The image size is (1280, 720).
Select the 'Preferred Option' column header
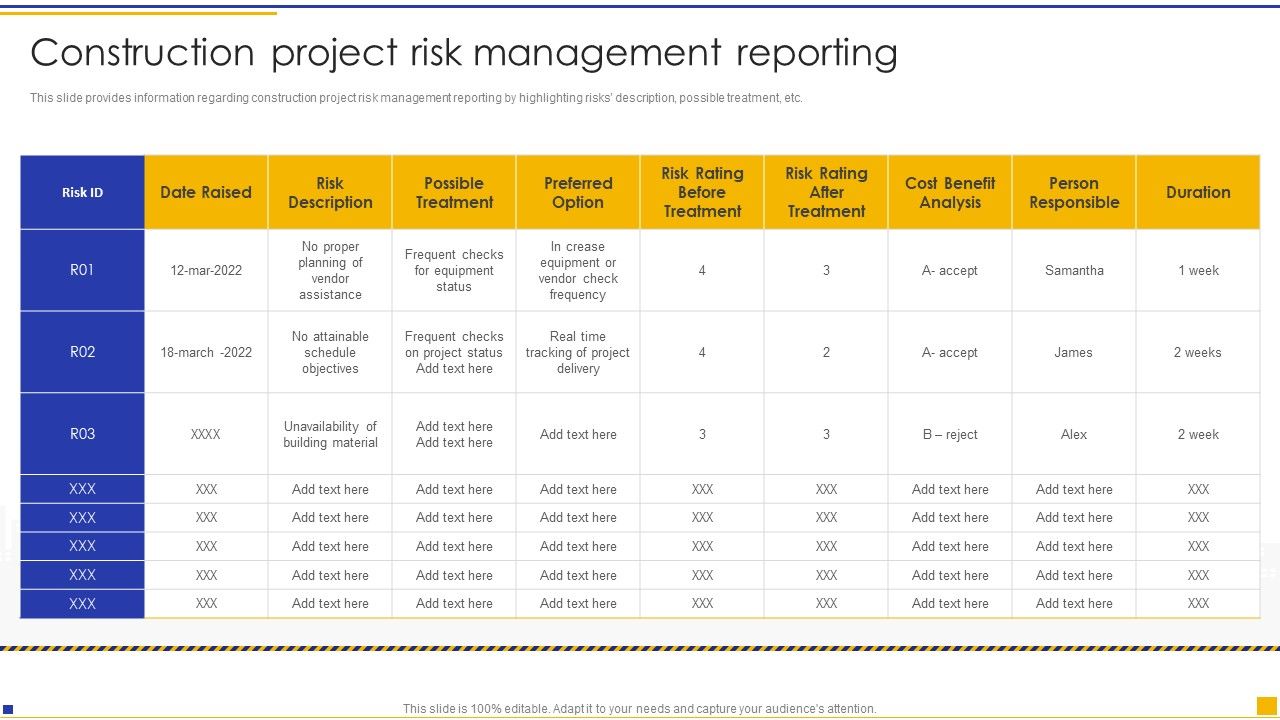click(578, 192)
